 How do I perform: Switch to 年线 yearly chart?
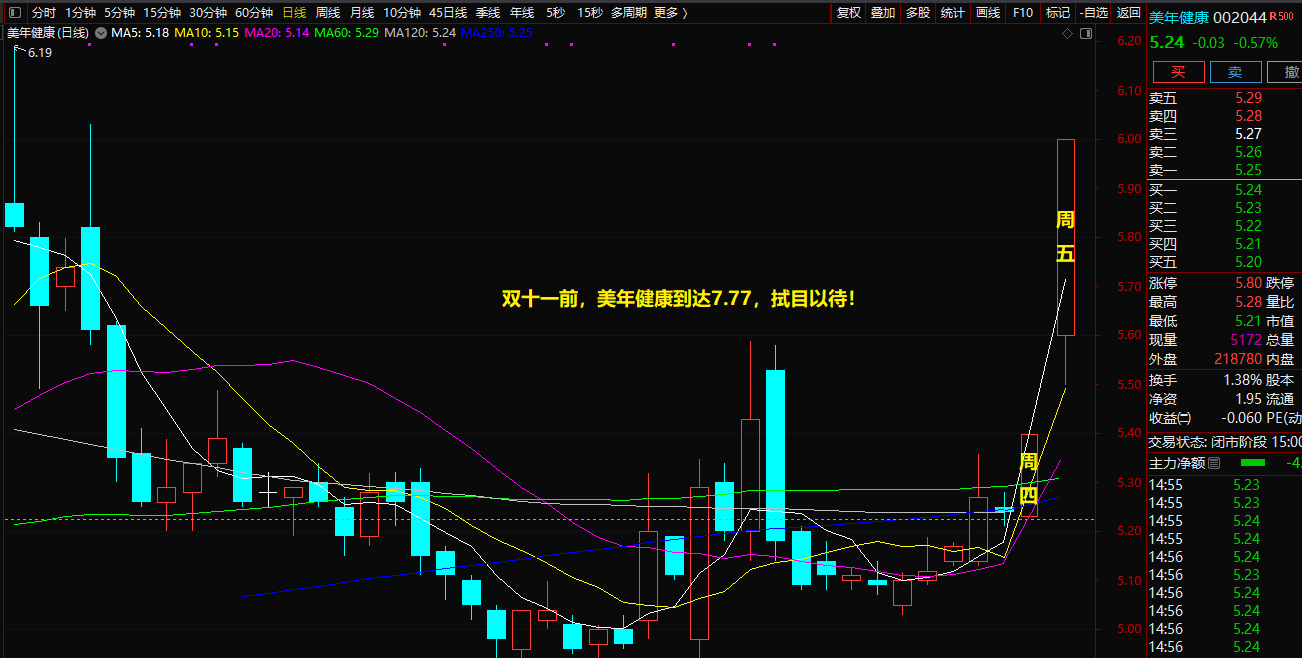522,13
